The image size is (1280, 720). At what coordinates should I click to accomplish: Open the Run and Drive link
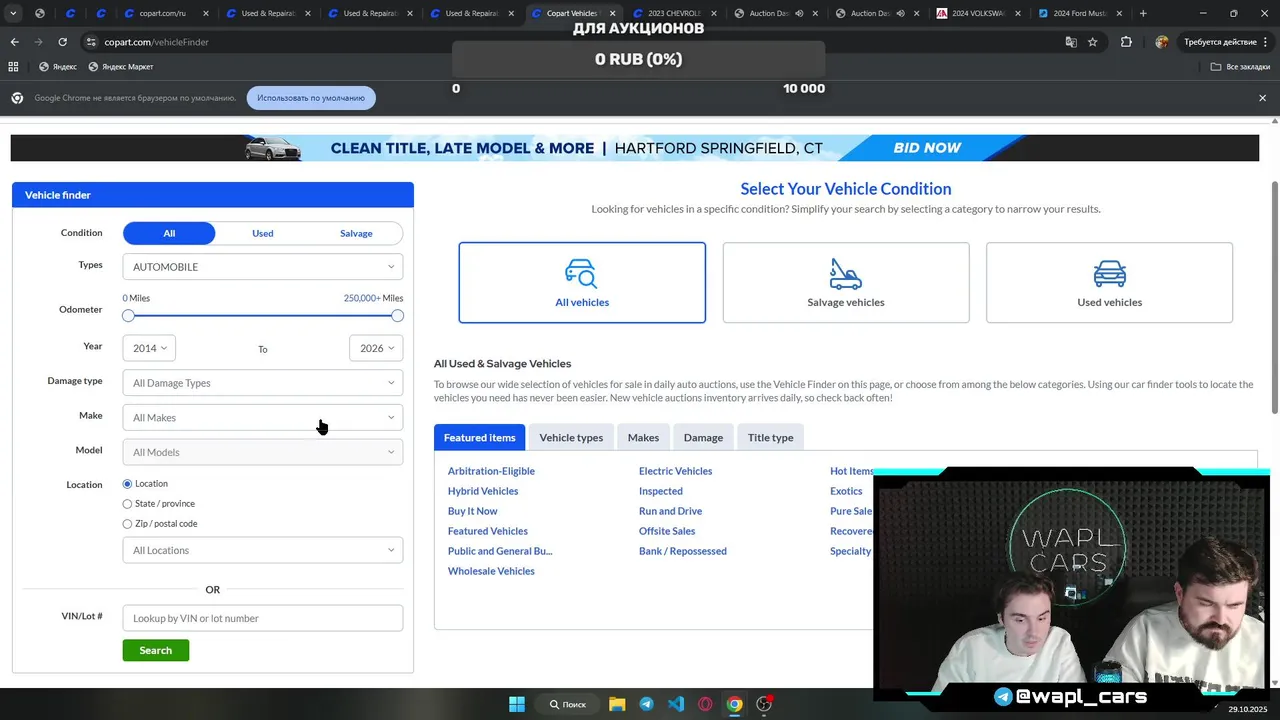click(x=670, y=511)
